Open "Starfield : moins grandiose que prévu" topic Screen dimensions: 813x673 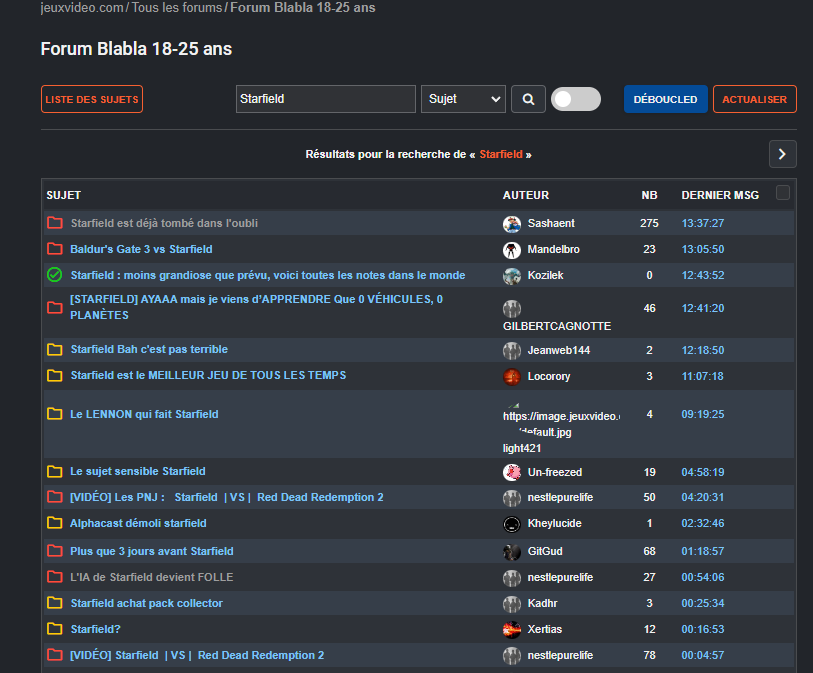268,275
